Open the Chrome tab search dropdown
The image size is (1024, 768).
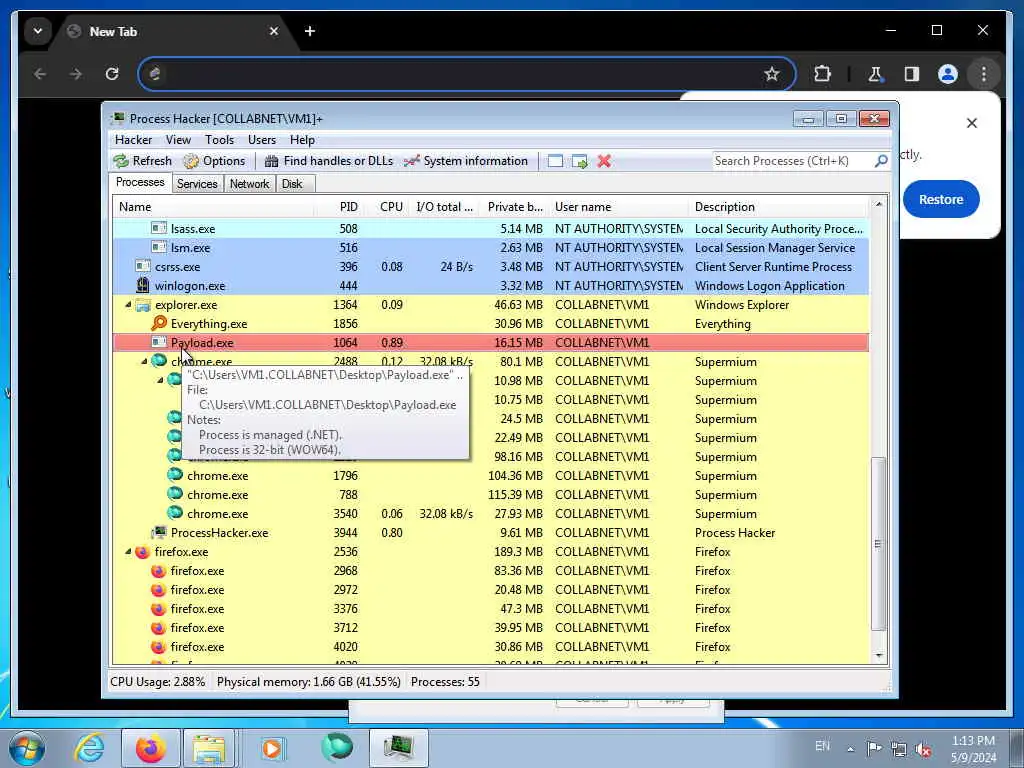click(38, 31)
